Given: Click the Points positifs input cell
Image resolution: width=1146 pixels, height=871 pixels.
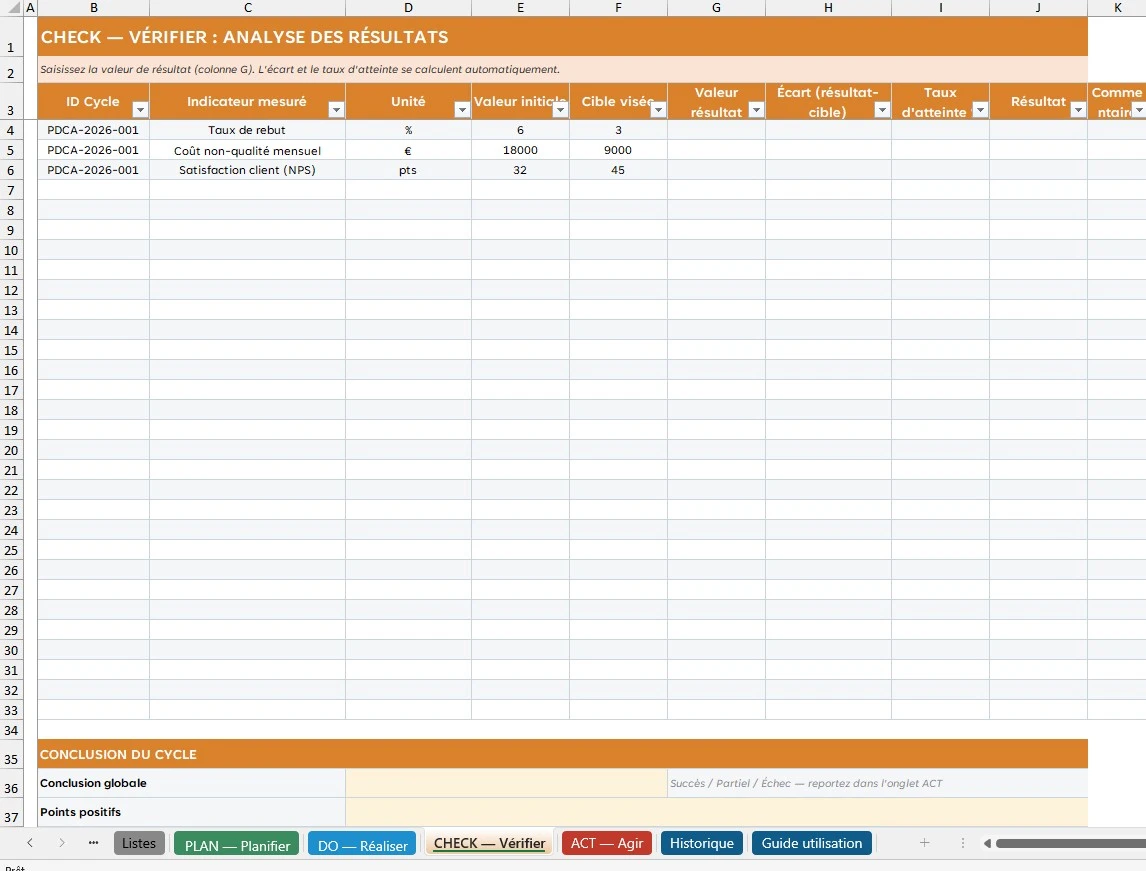Looking at the screenshot, I should click(716, 813).
